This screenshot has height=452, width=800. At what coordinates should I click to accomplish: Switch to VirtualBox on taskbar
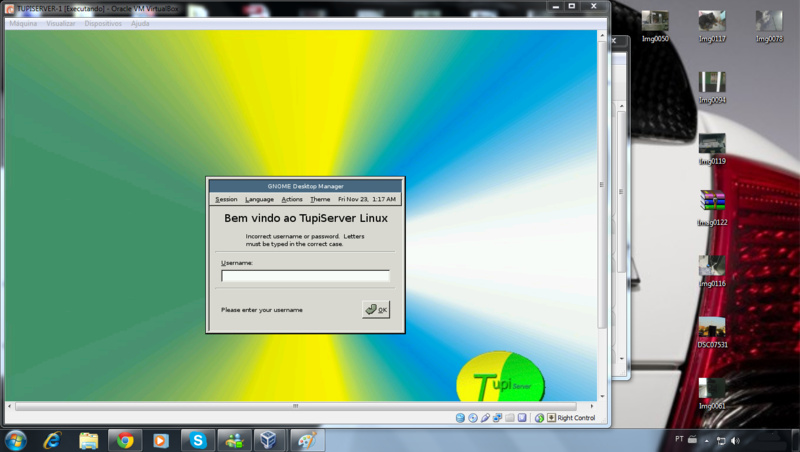(x=268, y=440)
